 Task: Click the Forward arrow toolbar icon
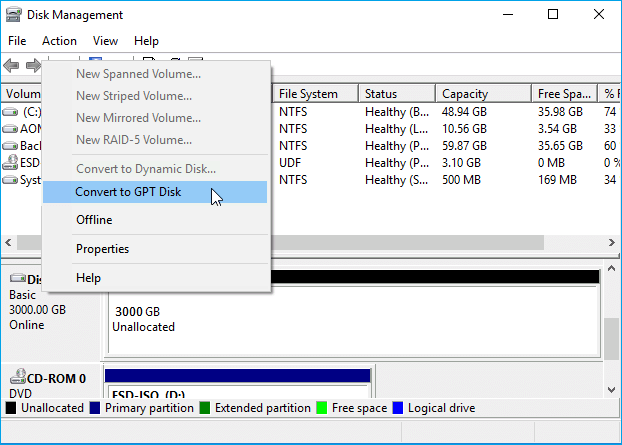point(33,66)
